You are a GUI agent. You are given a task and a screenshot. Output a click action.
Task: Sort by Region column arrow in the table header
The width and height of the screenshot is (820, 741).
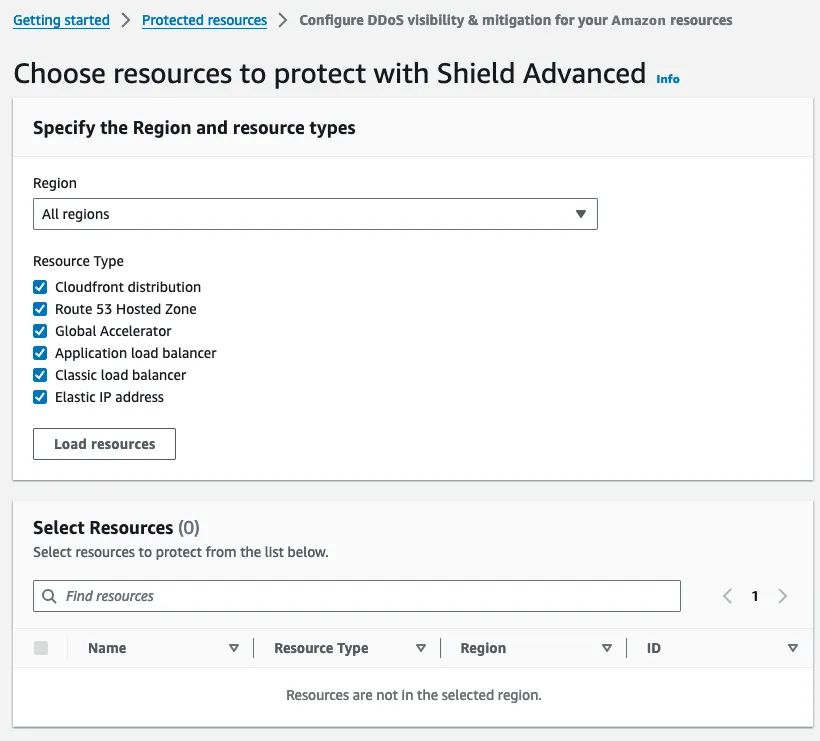(607, 648)
